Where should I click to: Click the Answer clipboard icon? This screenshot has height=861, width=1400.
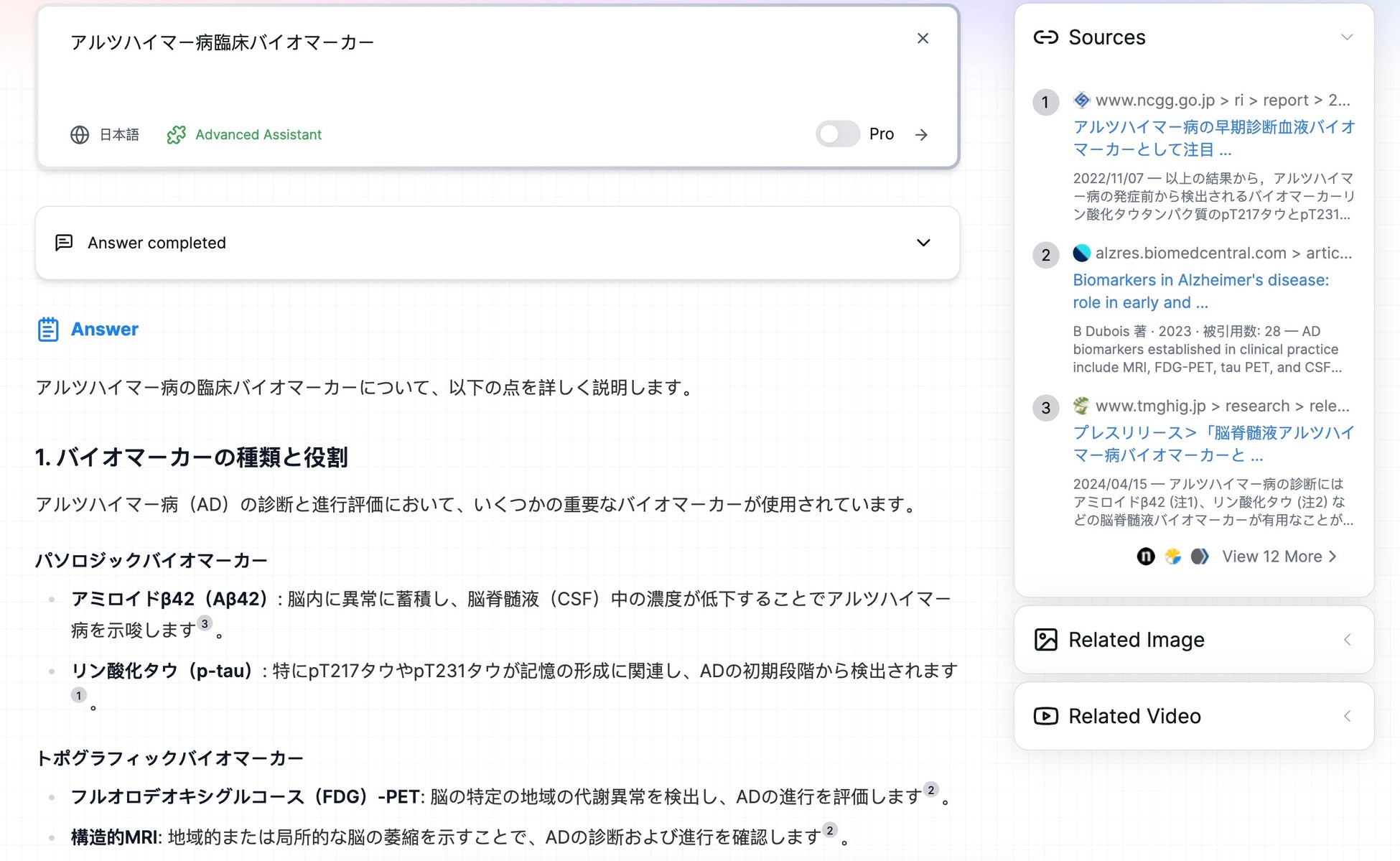click(48, 330)
